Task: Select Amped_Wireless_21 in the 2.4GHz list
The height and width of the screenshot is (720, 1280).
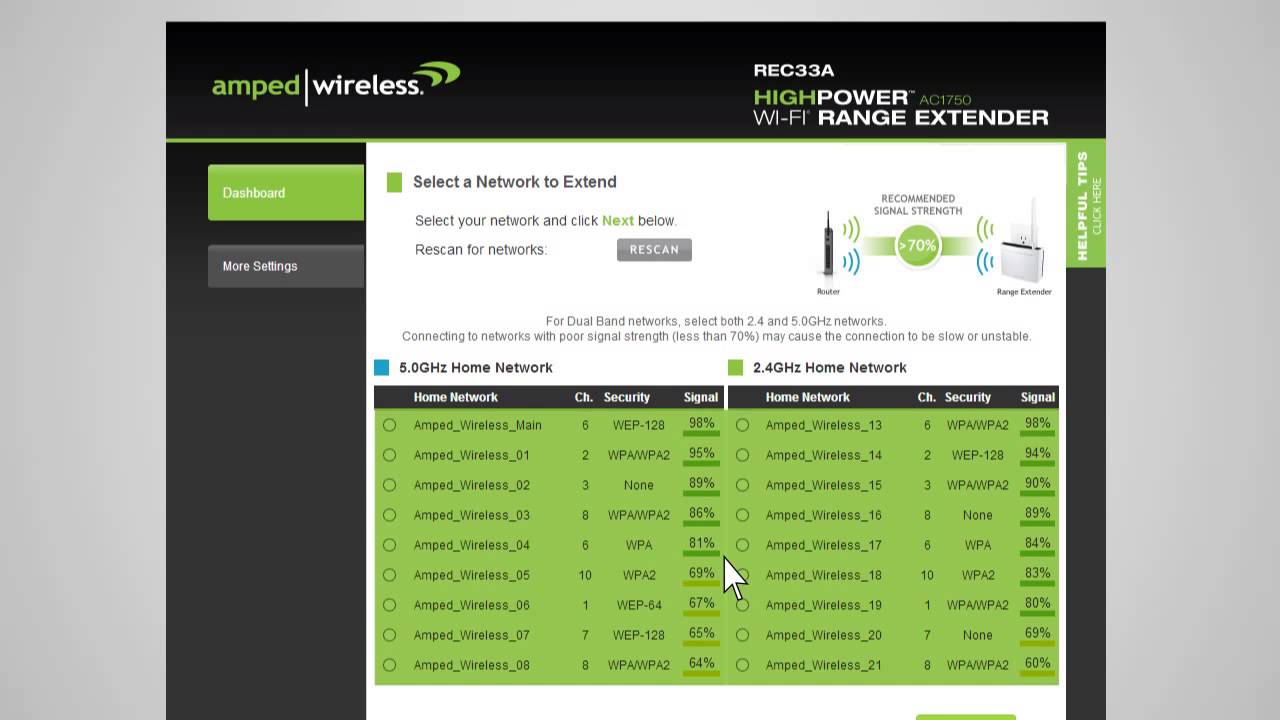Action: click(743, 665)
